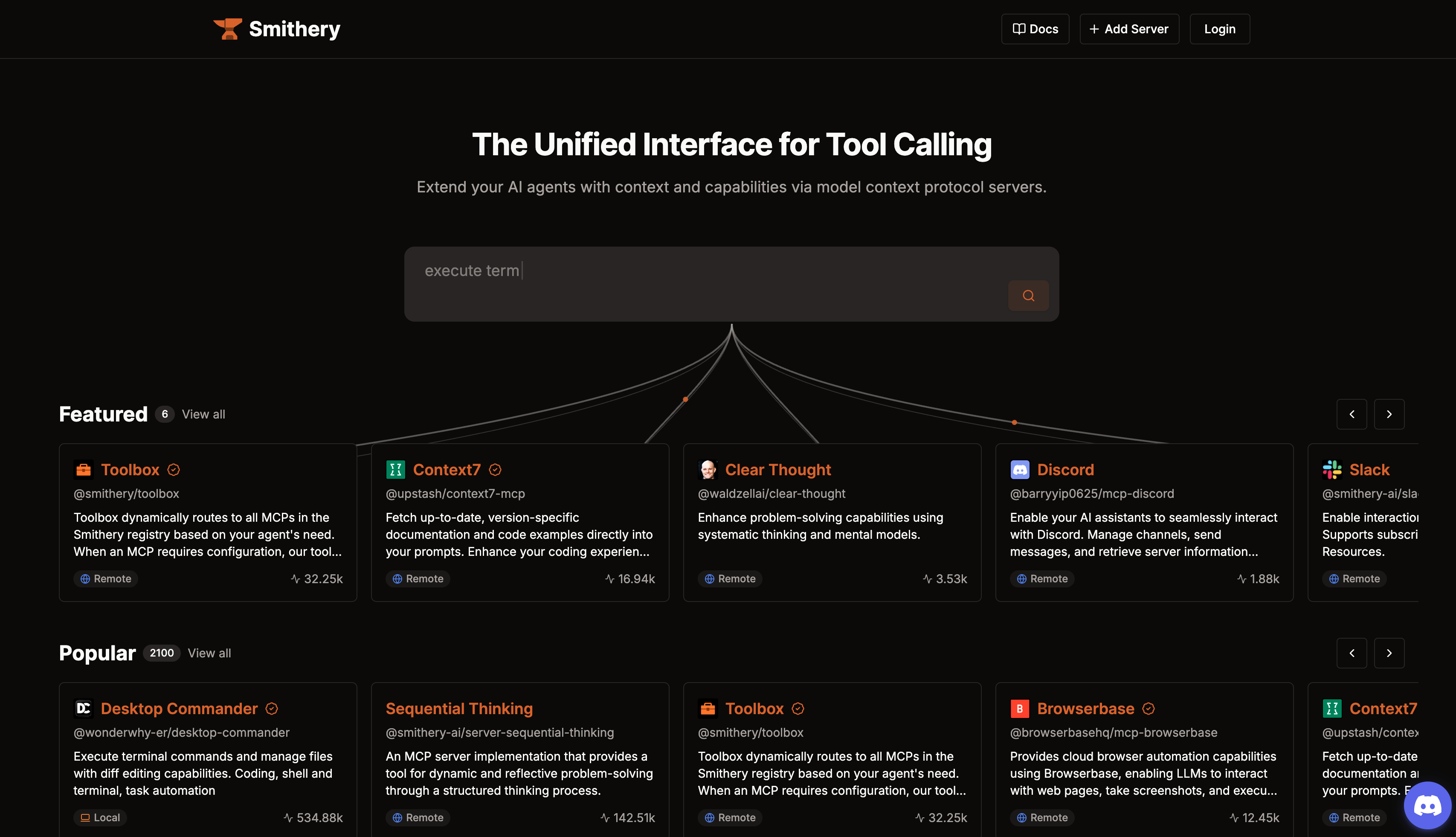1456x837 pixels.
Task: Go to previous Featured carousel page
Action: pos(1352,414)
